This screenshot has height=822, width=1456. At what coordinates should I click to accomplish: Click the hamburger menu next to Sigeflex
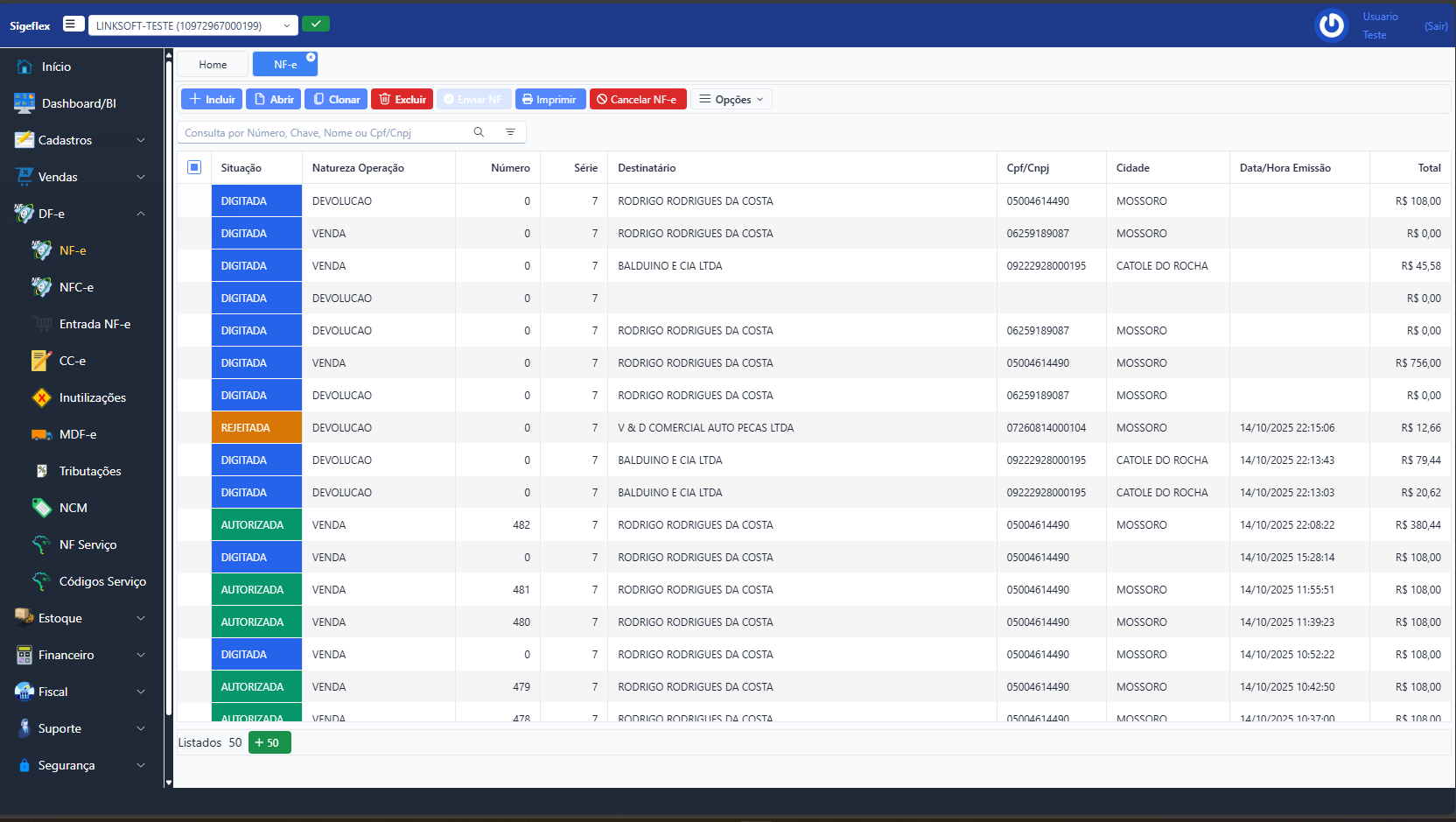pyautogui.click(x=72, y=24)
